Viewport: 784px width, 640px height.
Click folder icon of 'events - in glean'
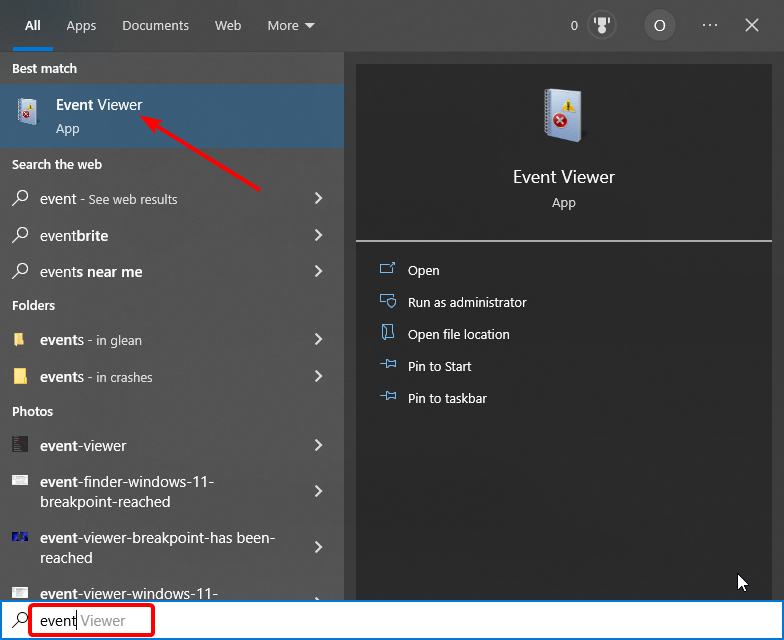tap(19, 340)
